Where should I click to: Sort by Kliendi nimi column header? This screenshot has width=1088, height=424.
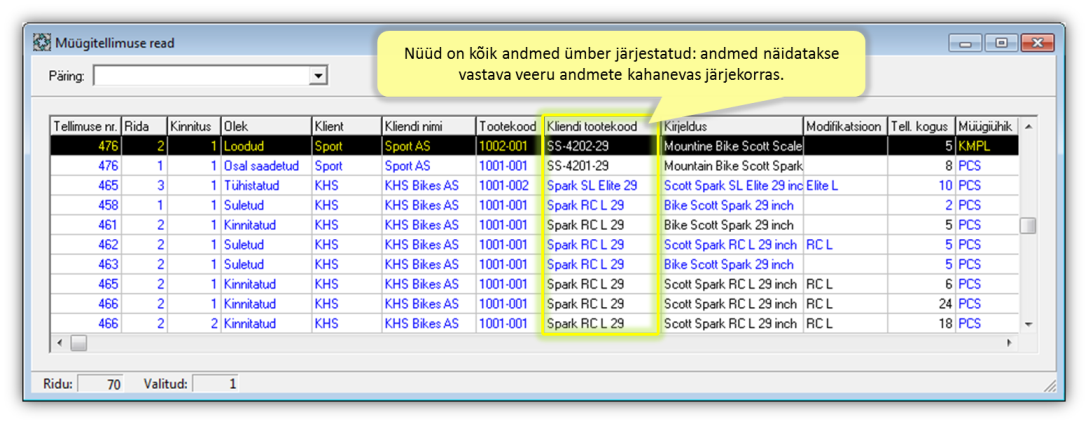point(428,126)
